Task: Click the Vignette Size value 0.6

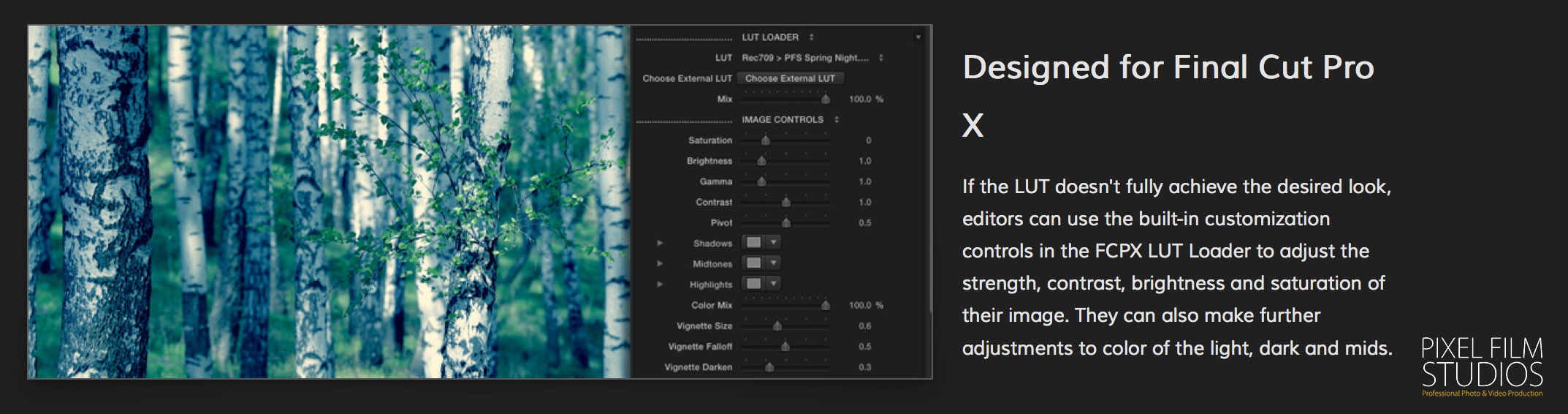Action: click(865, 325)
